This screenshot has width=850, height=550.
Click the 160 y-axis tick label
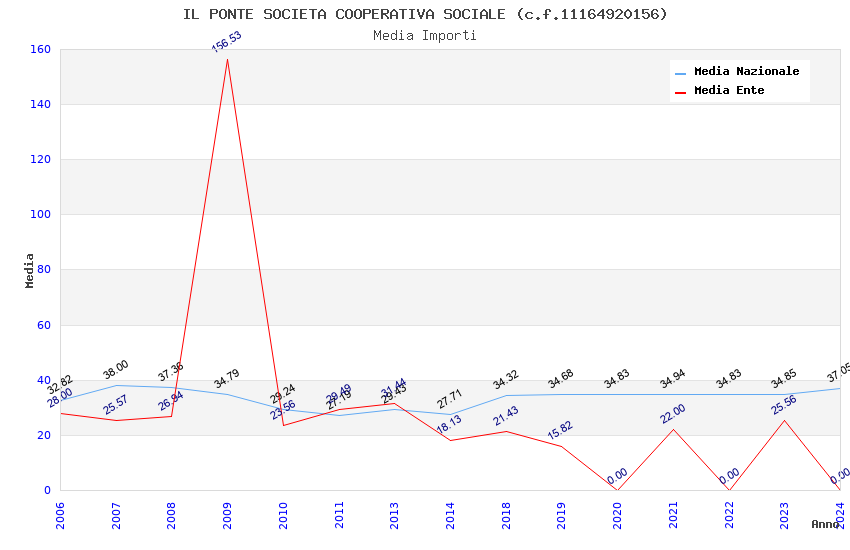[x=41, y=49]
